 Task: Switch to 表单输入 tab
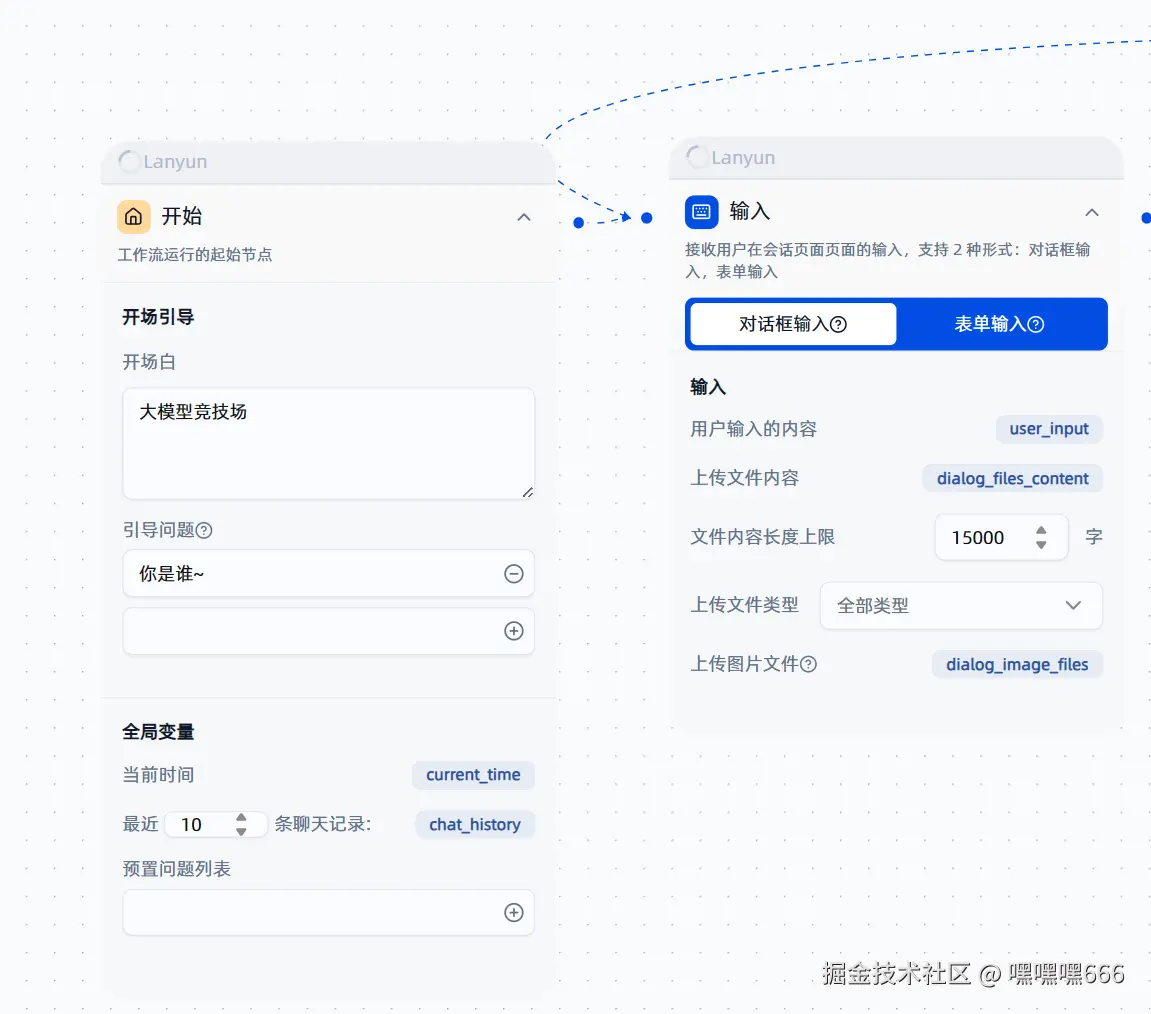(999, 324)
